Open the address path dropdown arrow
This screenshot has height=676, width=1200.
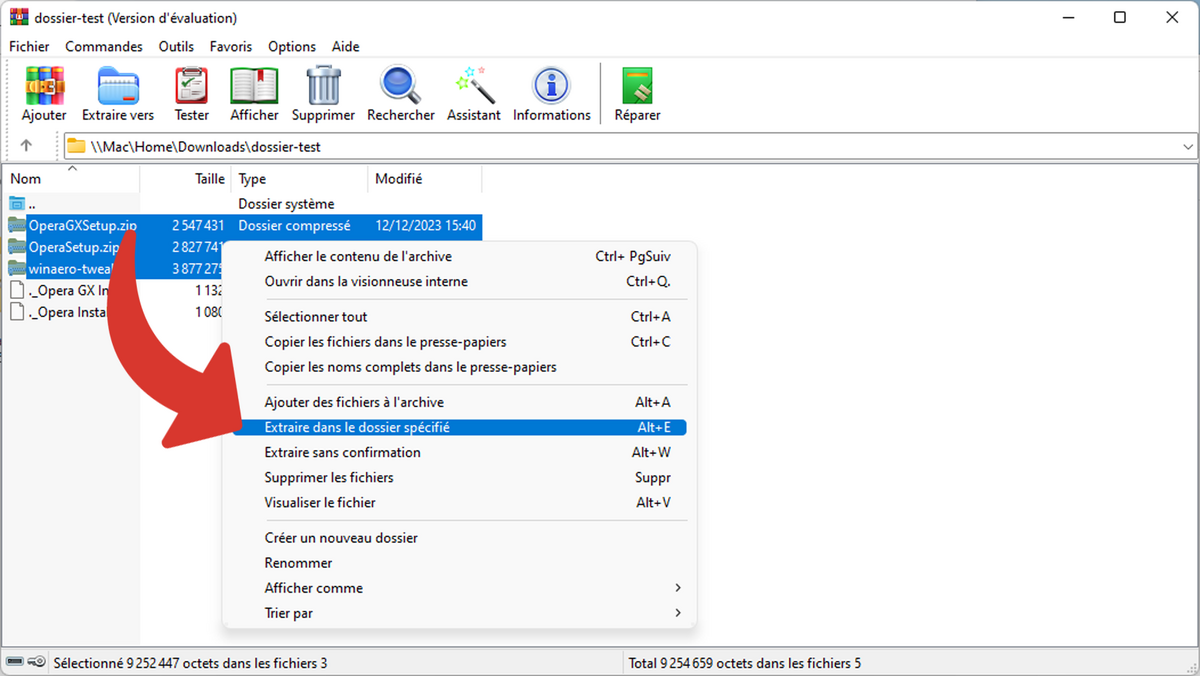click(1188, 146)
